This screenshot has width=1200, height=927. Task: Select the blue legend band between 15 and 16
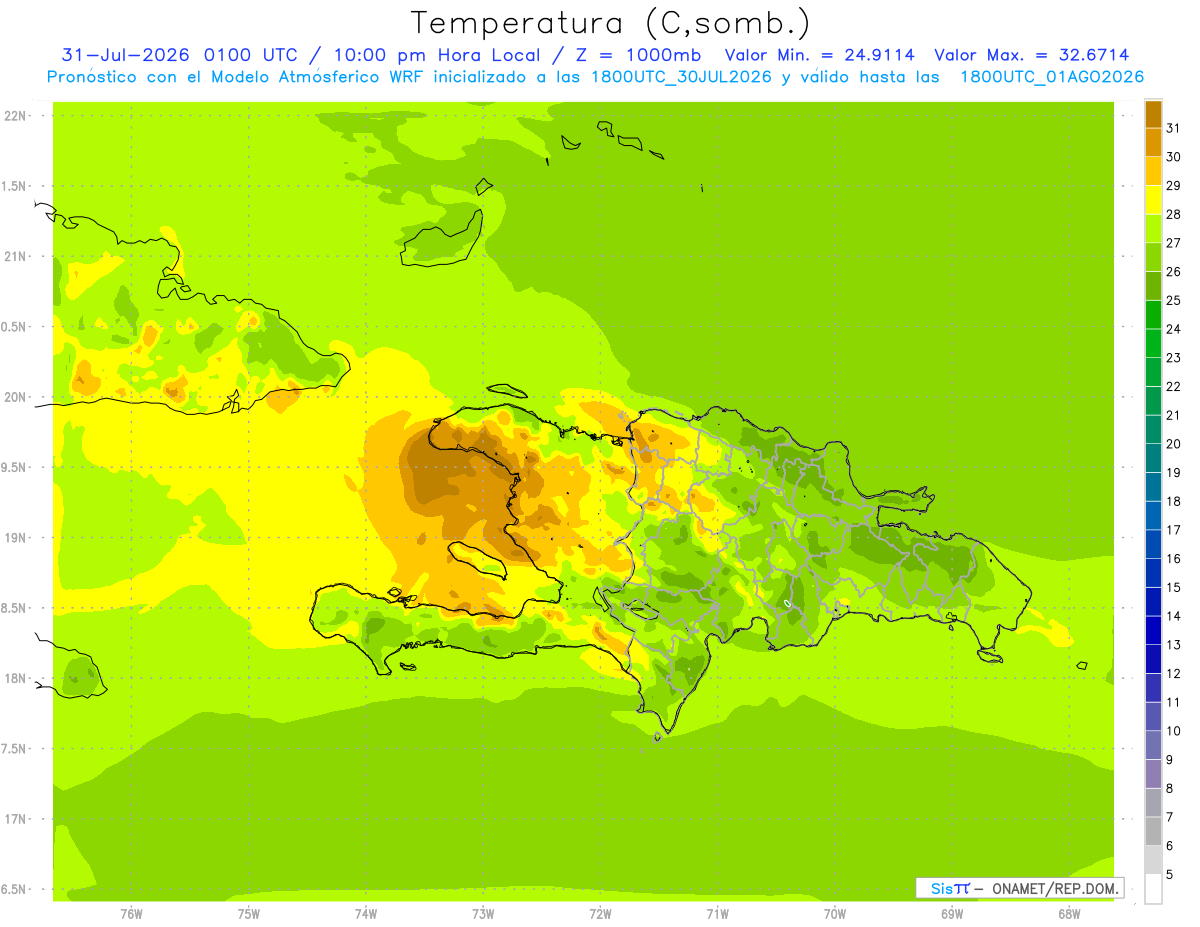pyautogui.click(x=1153, y=573)
